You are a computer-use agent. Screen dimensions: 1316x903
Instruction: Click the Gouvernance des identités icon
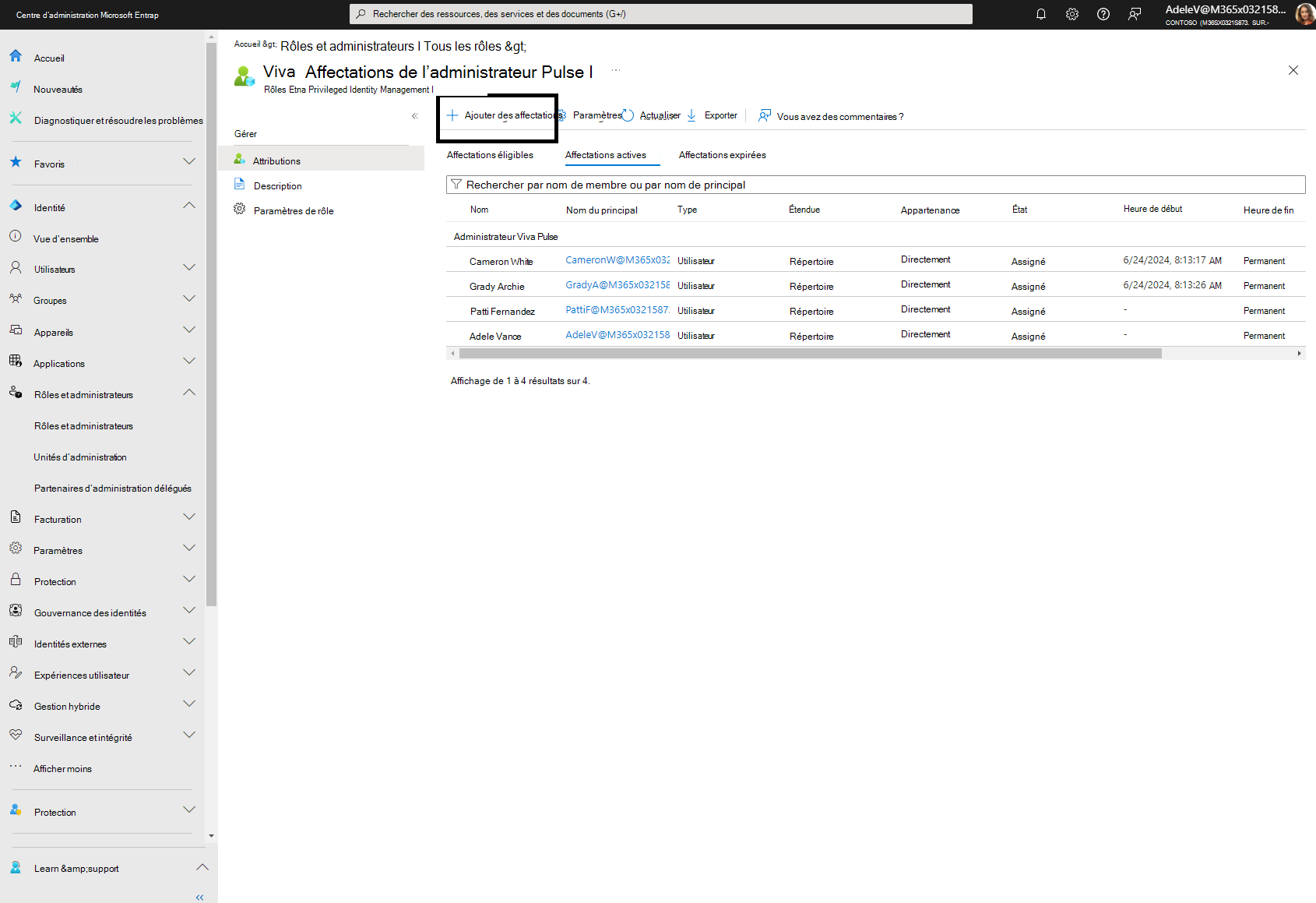[x=16, y=610]
